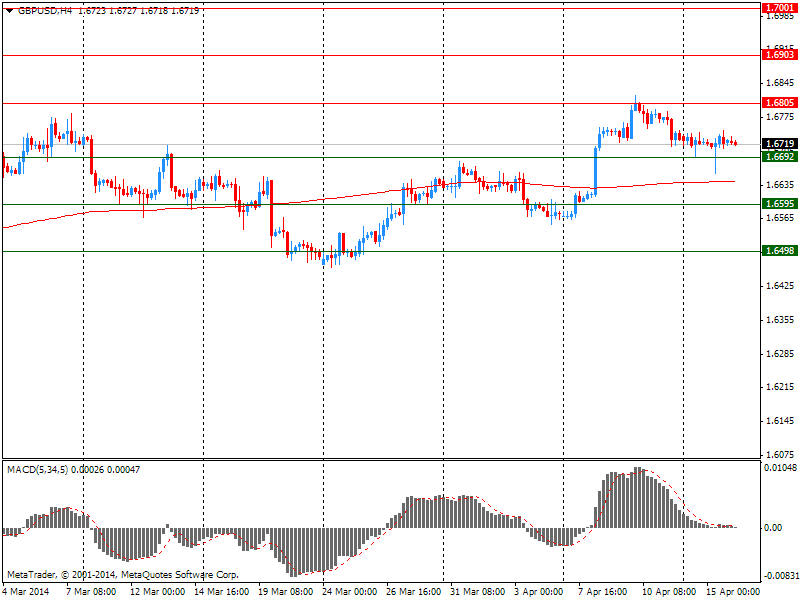The width and height of the screenshot is (800, 600).
Task: Click the GBPUSD,H4 chart title text
Action: point(45,10)
